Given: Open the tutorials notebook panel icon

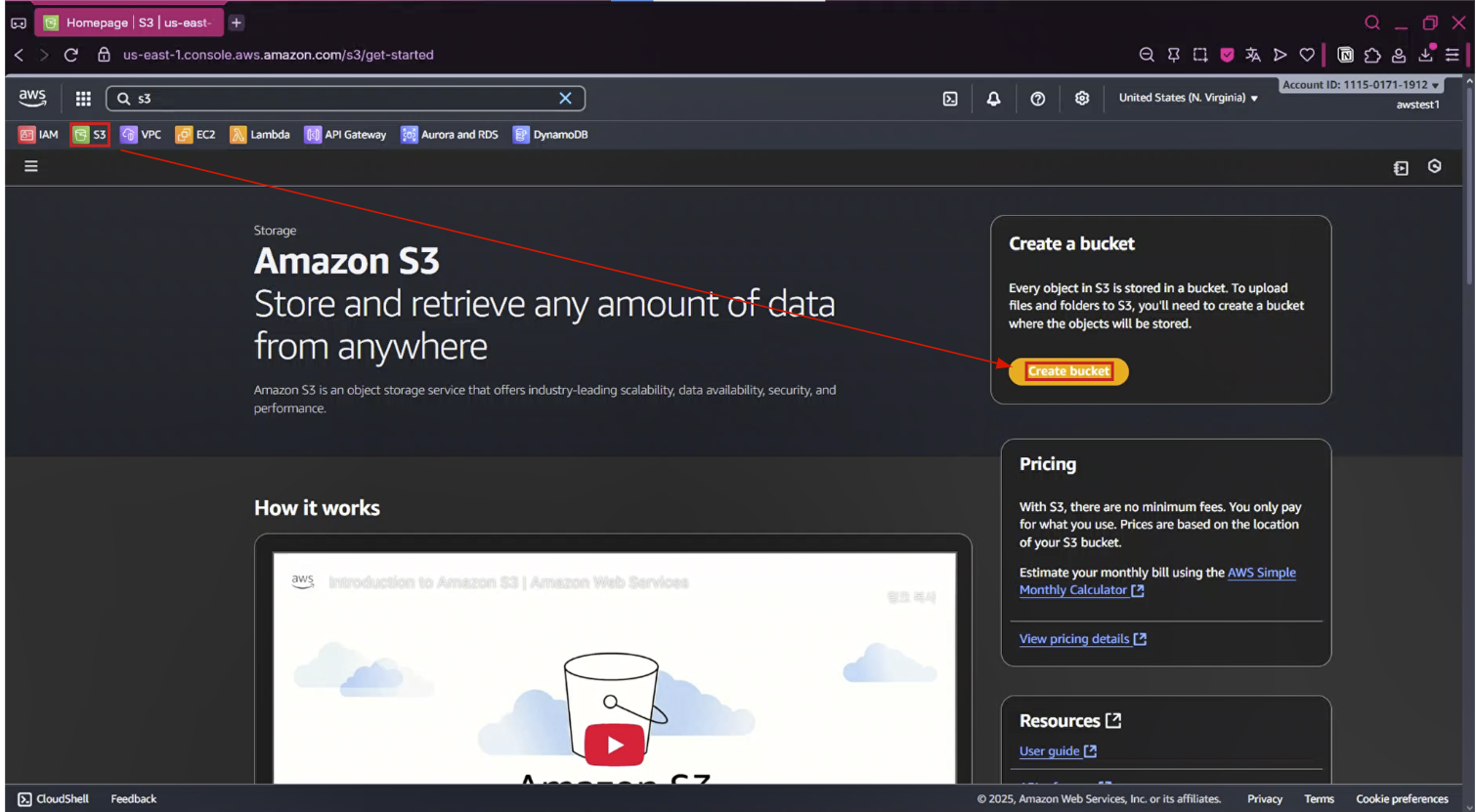Looking at the screenshot, I should (1401, 168).
